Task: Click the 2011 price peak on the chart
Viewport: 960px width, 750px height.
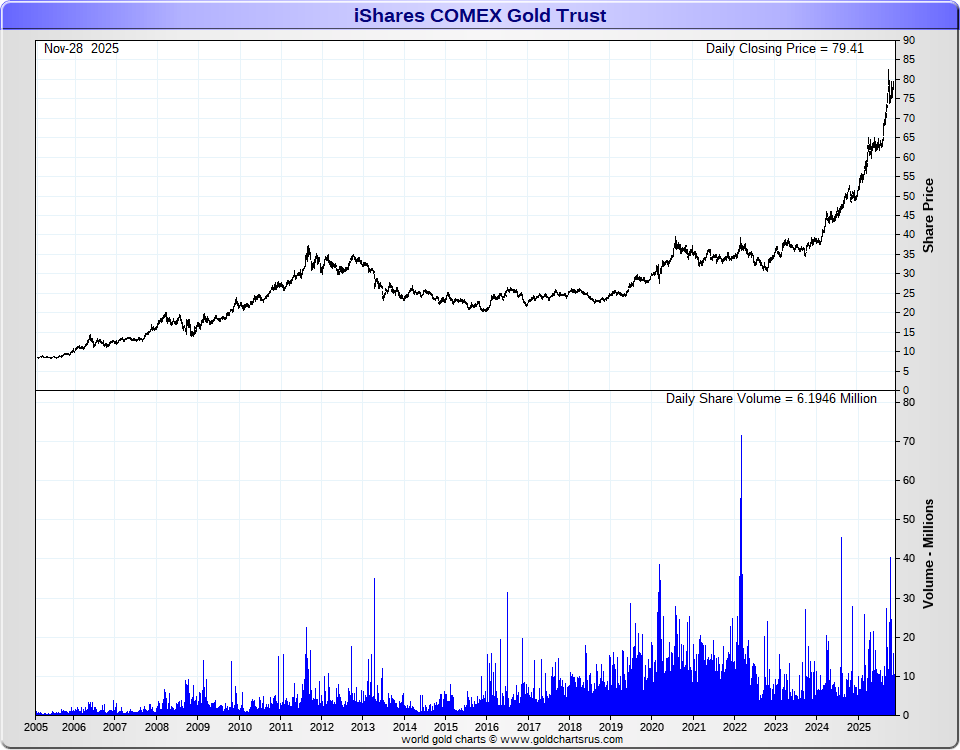Action: (308, 247)
